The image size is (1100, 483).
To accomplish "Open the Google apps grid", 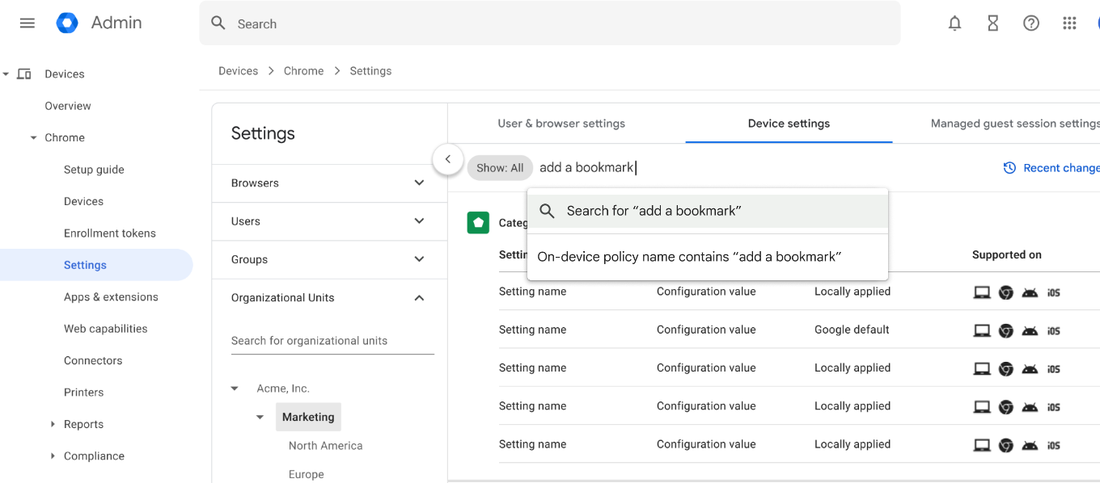I will pos(1069,23).
